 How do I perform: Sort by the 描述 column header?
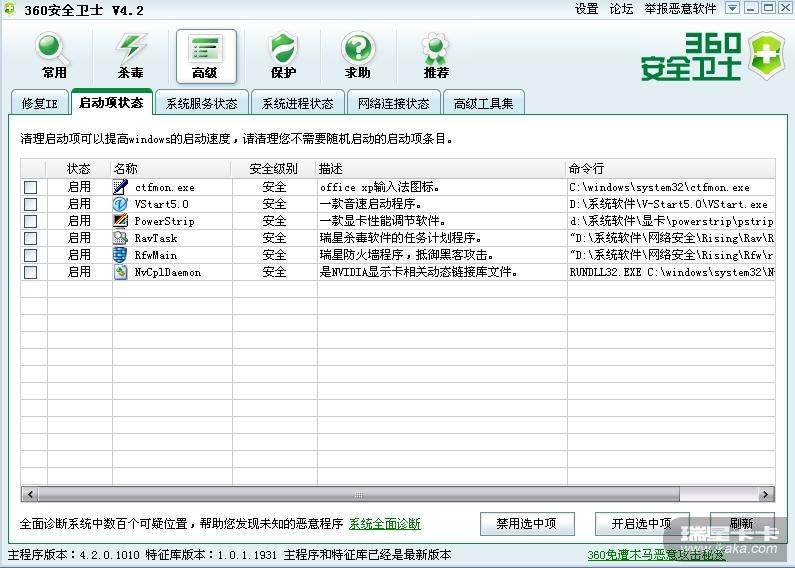click(x=441, y=168)
